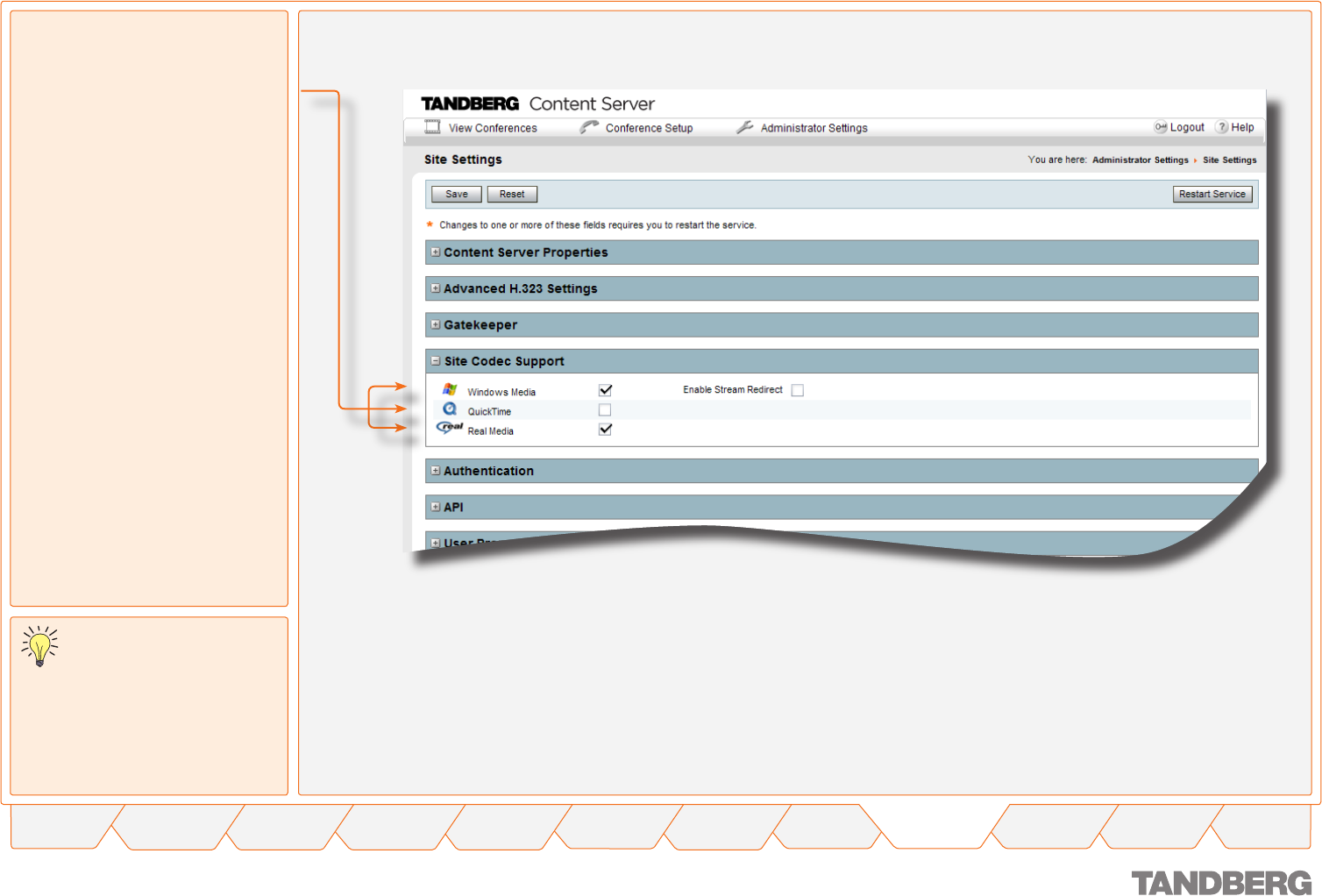Enable the QuickTime codec checkbox
This screenshot has height=896, width=1322.
[x=605, y=409]
